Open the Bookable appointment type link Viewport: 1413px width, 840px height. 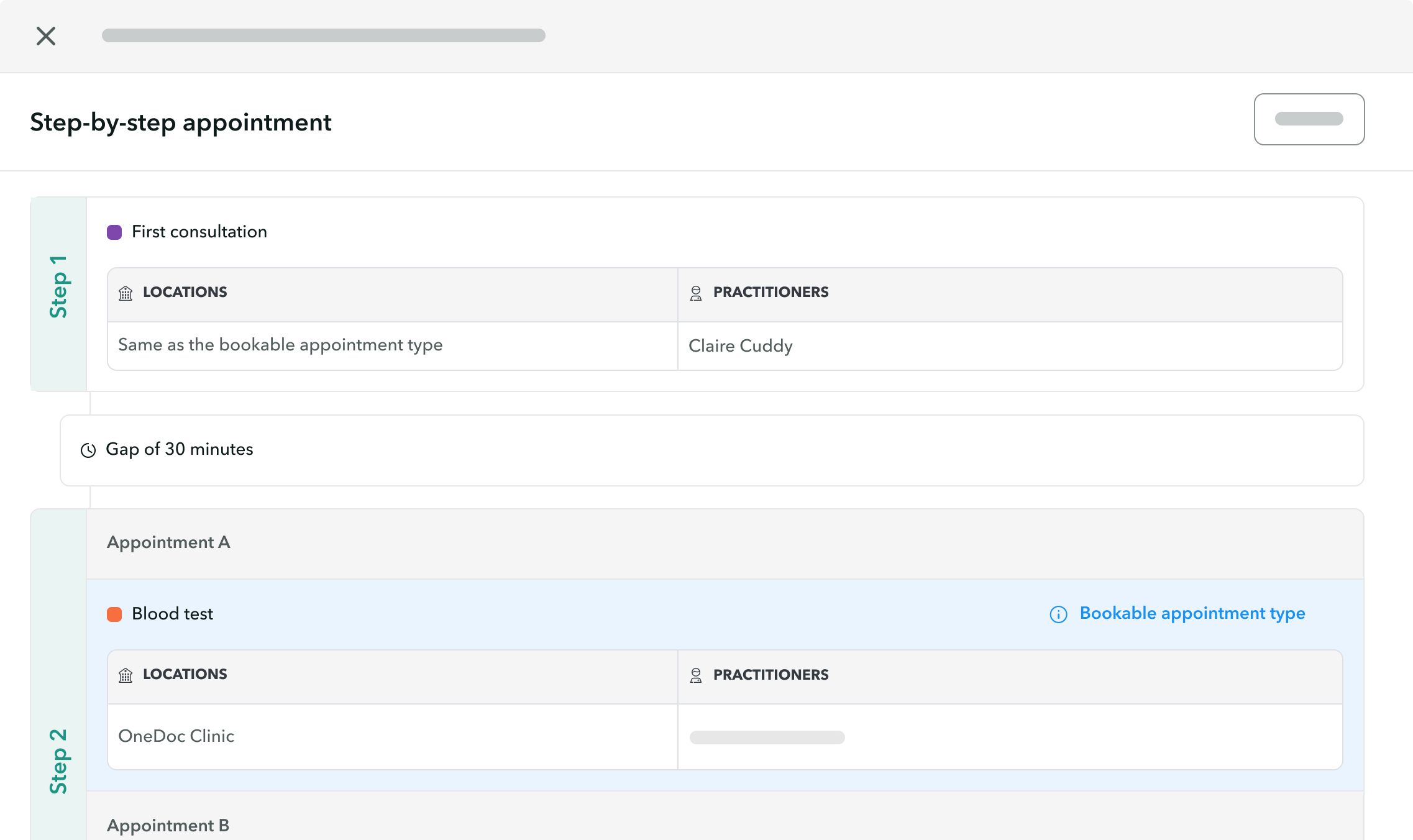[1191, 613]
